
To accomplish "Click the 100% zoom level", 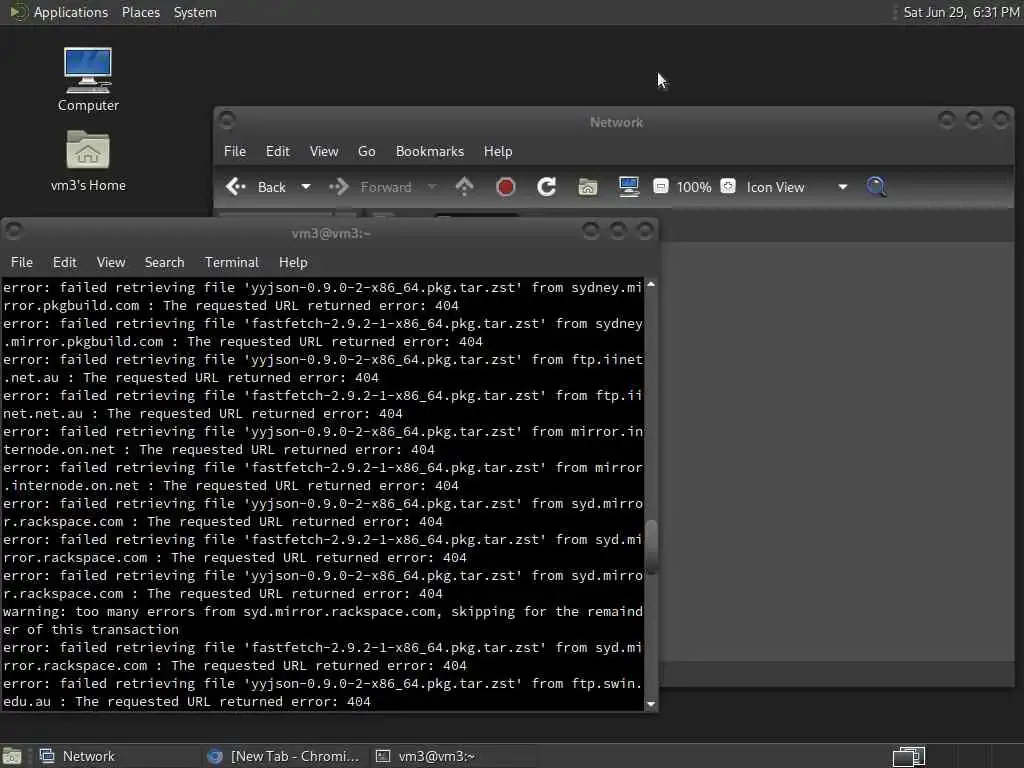I will pos(694,187).
